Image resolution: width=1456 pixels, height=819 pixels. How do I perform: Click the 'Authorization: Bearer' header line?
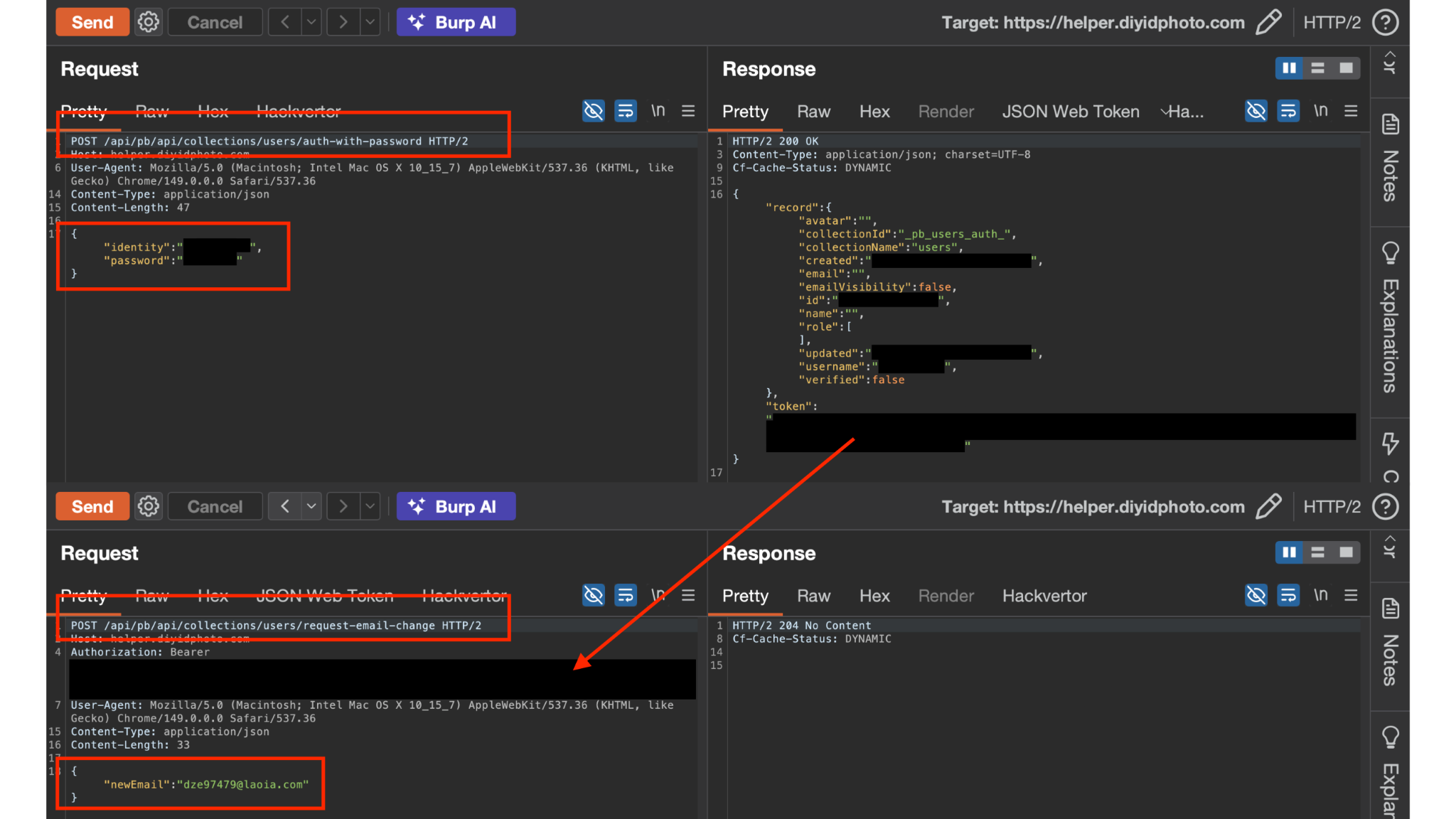pos(140,652)
